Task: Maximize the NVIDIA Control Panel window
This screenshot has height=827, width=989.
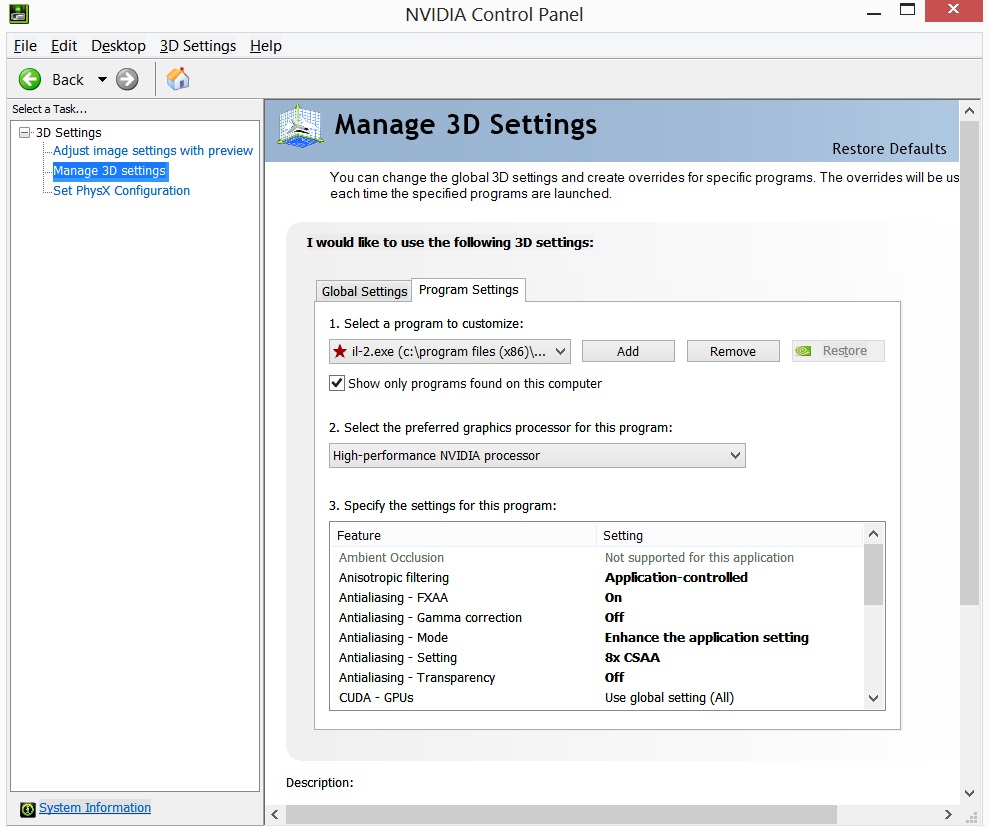Action: [x=907, y=10]
